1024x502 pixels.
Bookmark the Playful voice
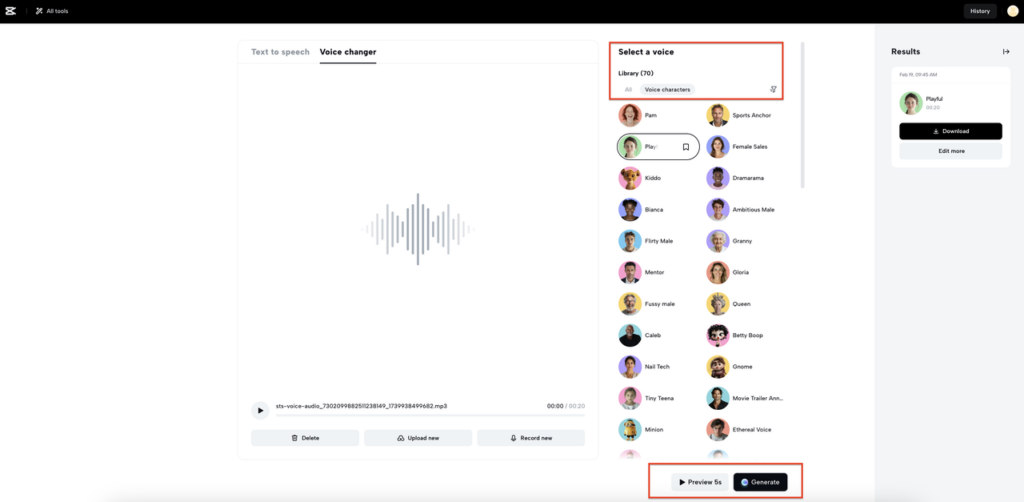pyautogui.click(x=686, y=147)
